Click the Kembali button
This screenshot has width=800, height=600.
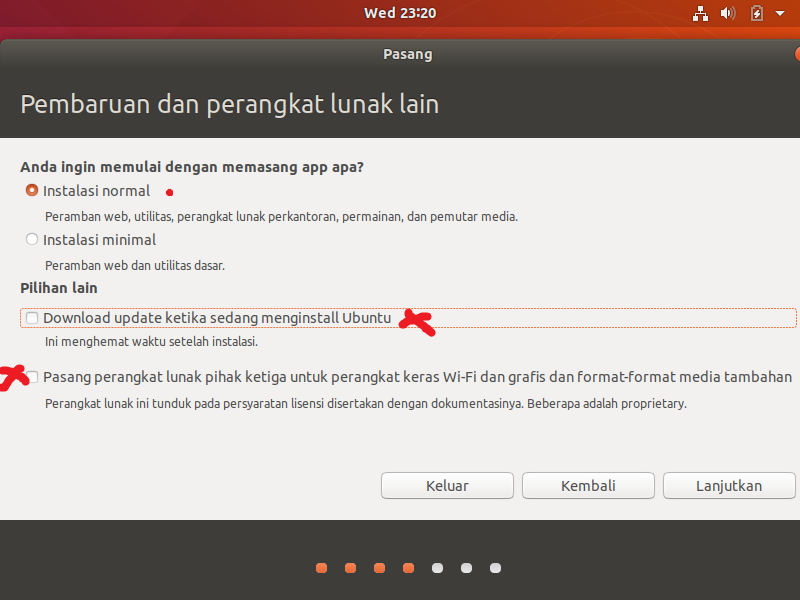pyautogui.click(x=588, y=485)
